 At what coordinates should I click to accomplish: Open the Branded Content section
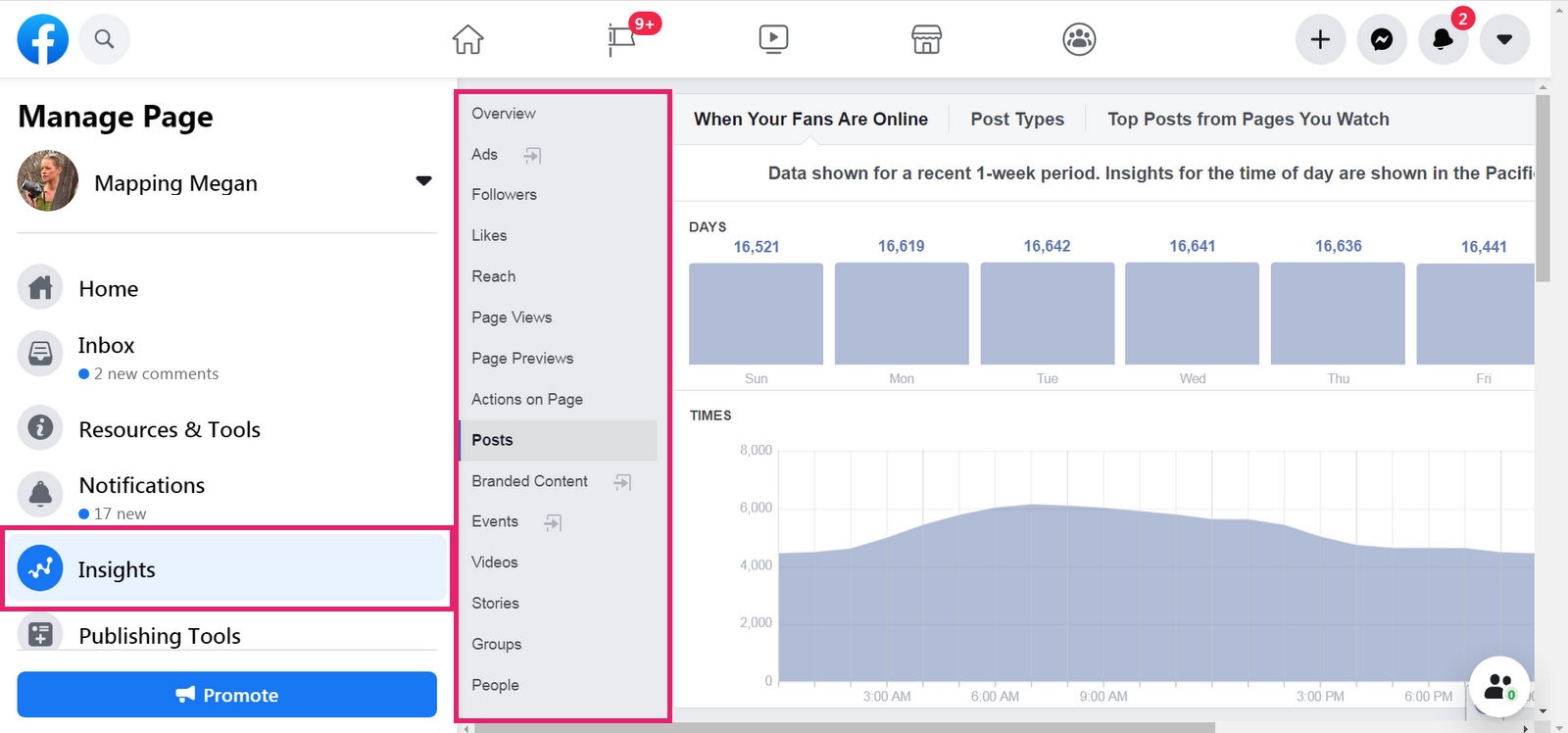(529, 481)
